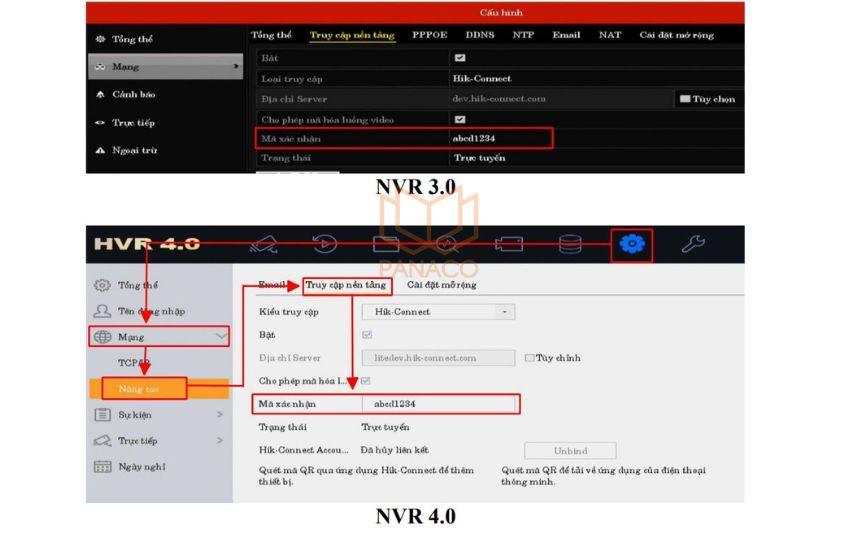The height and width of the screenshot is (533, 850).
Task: Click the Trạng thái Trực tuyến value in NVR 3.0
Action: pyautogui.click(x=480, y=158)
